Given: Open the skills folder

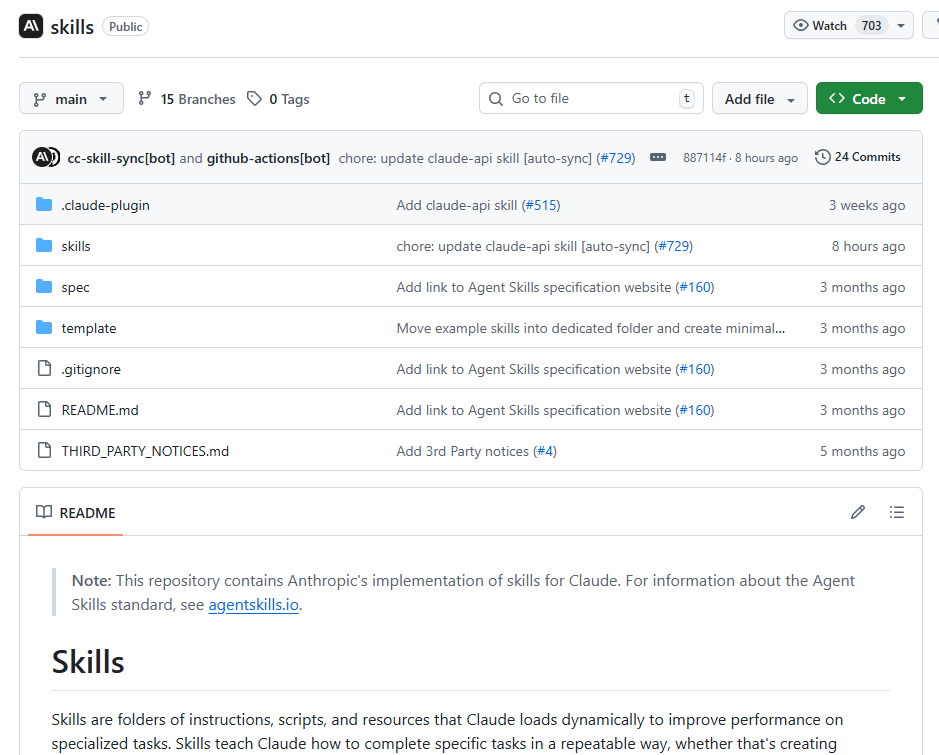Looking at the screenshot, I should pos(76,246).
